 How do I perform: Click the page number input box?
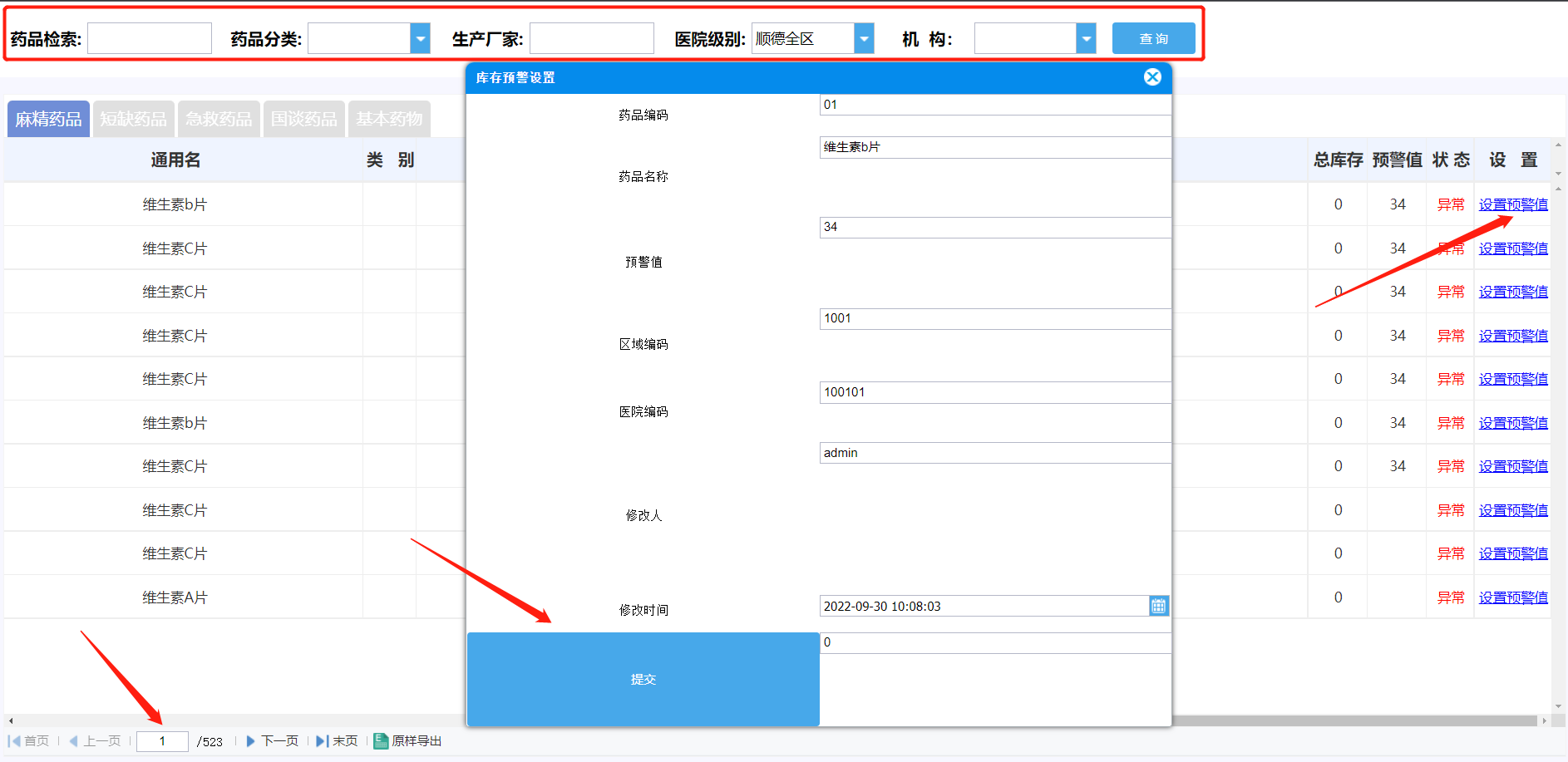click(x=162, y=741)
